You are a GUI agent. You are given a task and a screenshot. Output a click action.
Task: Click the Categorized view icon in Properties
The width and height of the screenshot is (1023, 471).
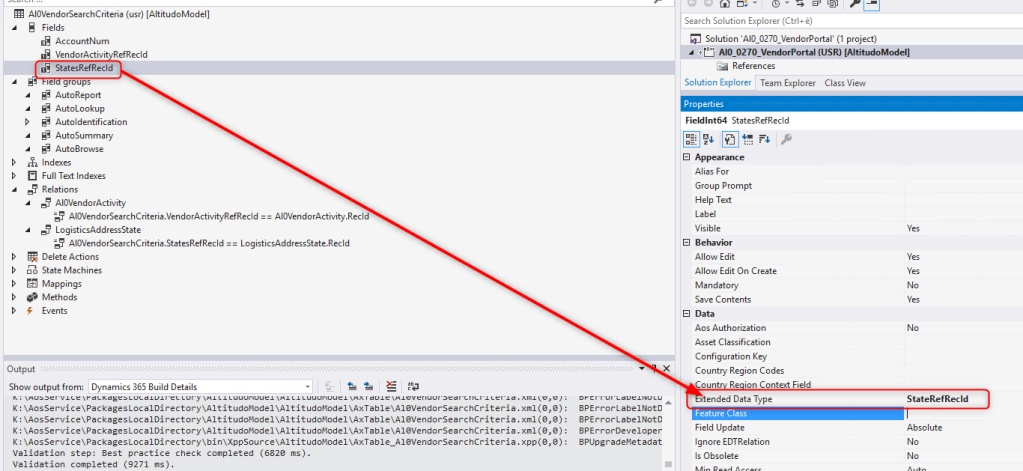tap(691, 138)
